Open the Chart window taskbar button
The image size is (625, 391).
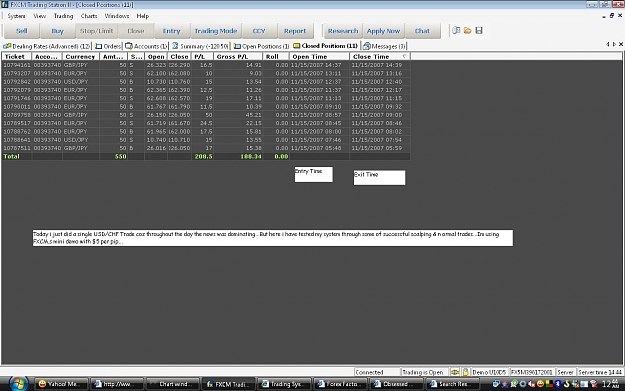tap(172, 384)
